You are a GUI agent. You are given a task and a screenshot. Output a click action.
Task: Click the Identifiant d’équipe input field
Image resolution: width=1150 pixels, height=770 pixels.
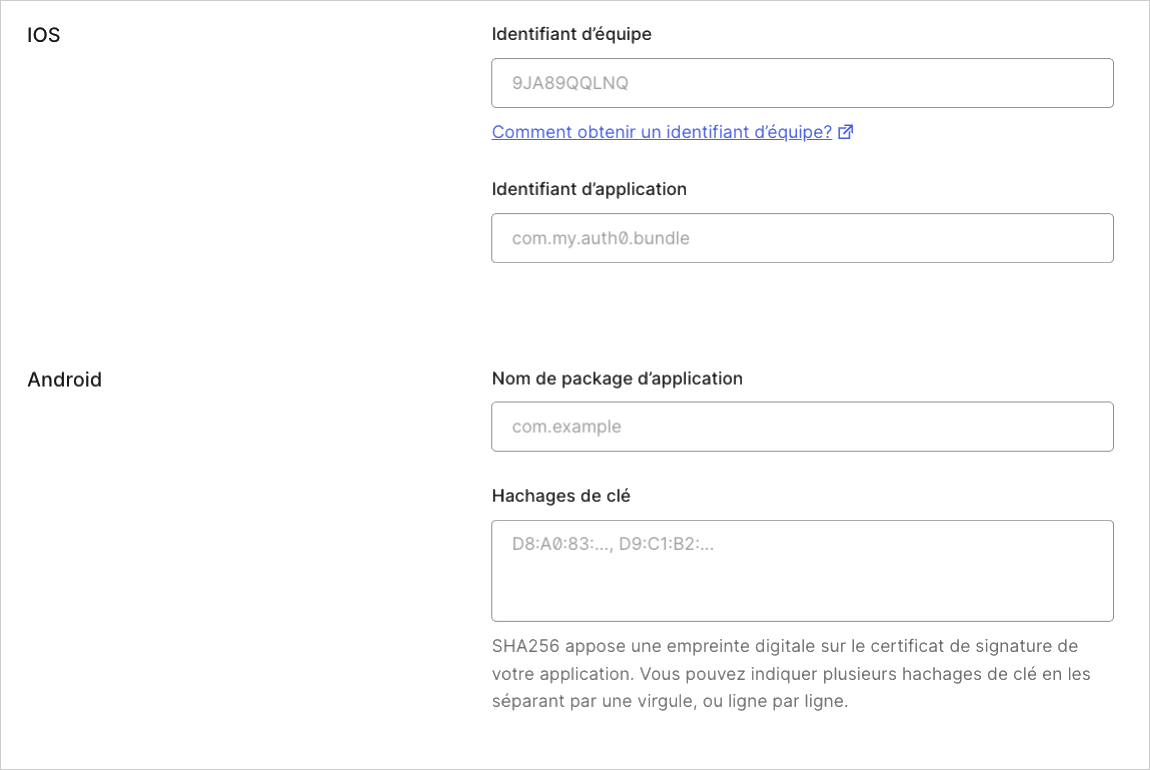pyautogui.click(x=802, y=83)
